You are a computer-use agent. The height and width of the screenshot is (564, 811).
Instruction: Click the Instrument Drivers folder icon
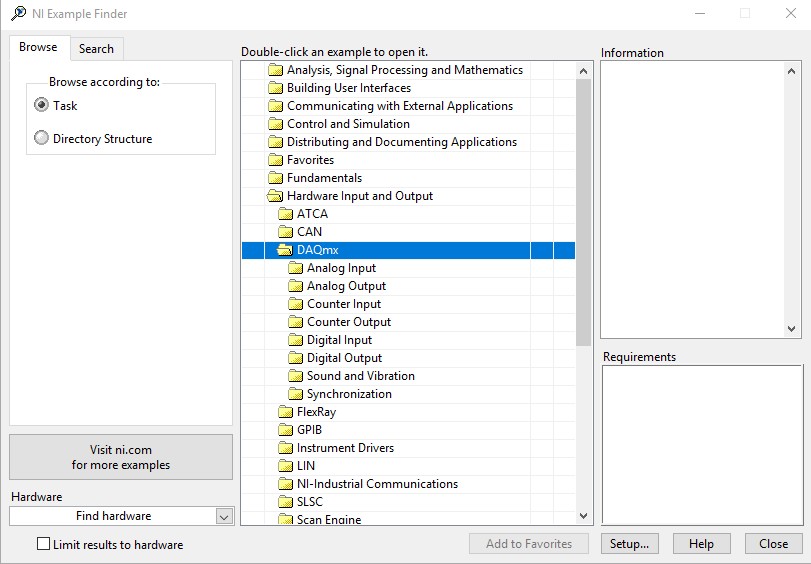[286, 448]
